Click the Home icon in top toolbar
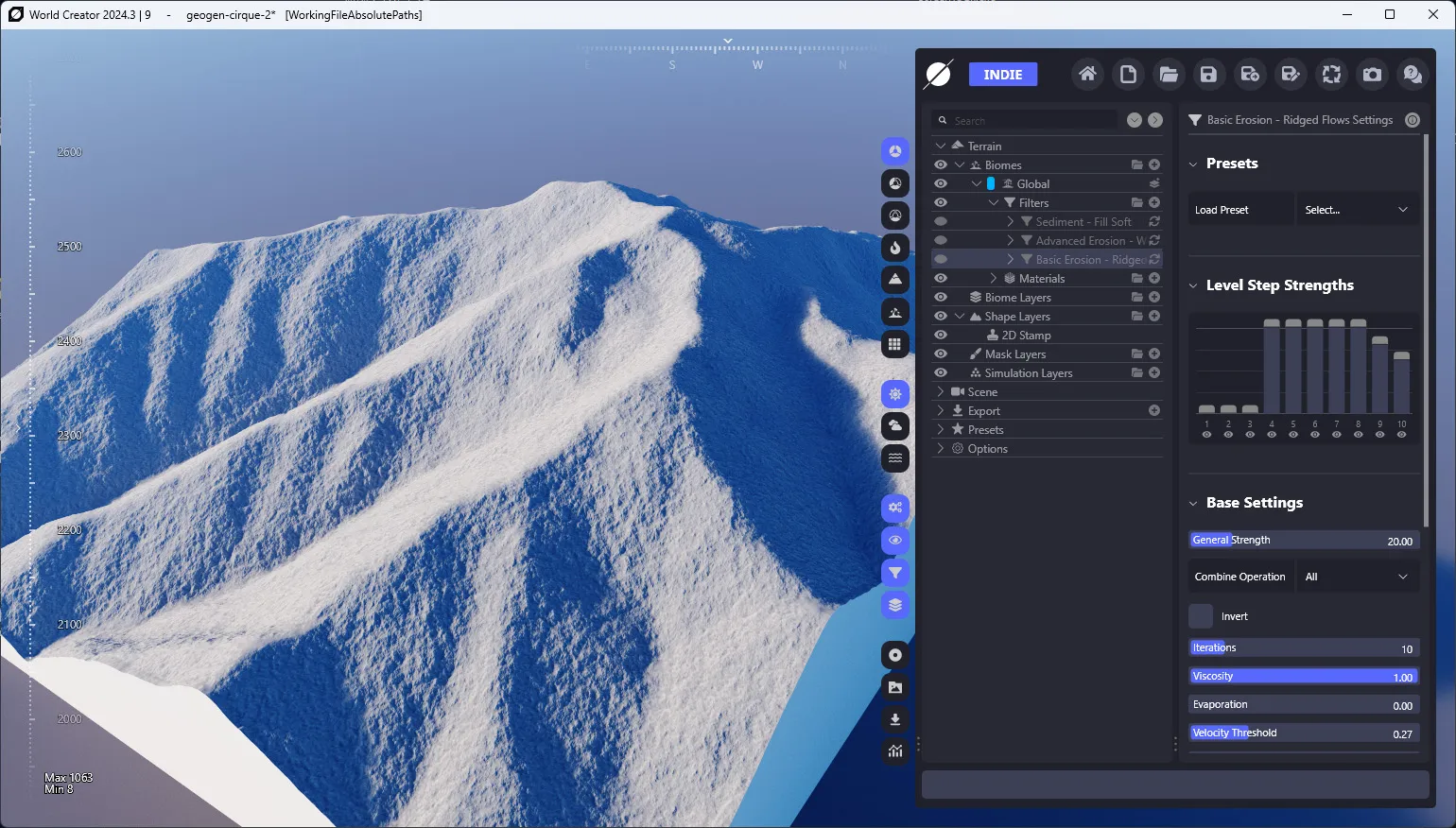The width and height of the screenshot is (1456, 828). [1087, 74]
